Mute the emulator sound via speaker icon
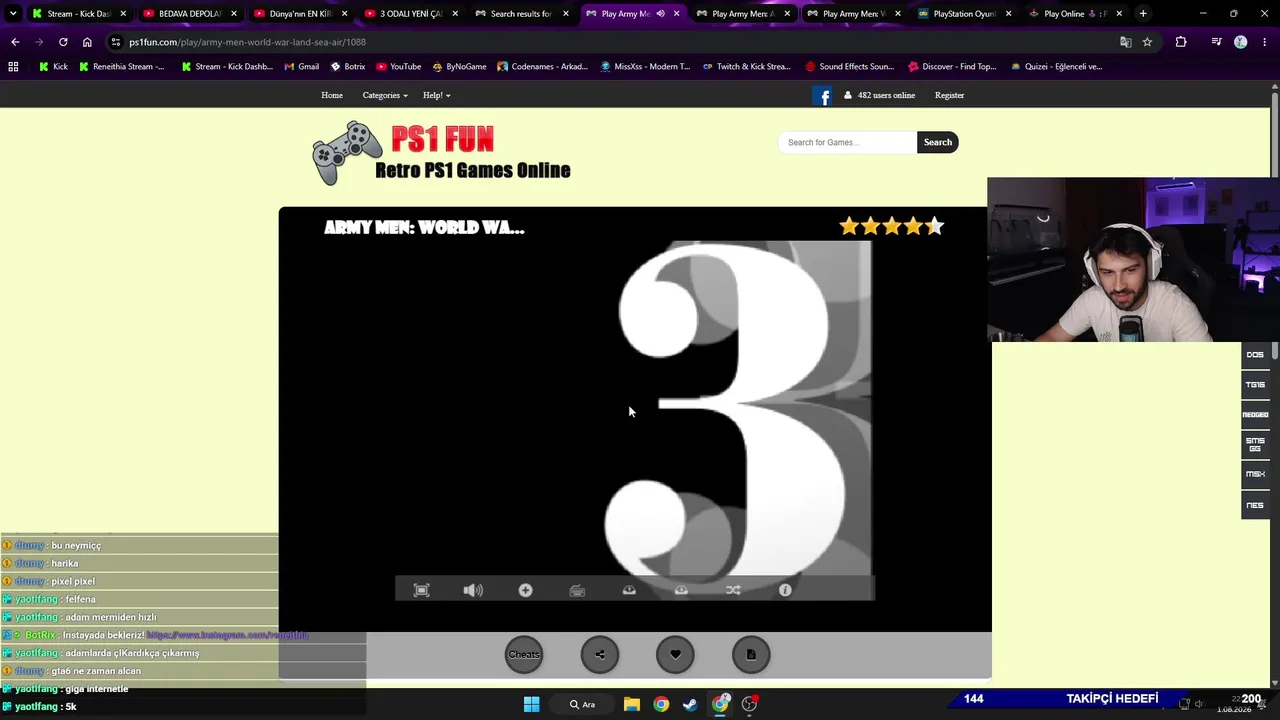Screen dimensions: 1280x720 473,590
